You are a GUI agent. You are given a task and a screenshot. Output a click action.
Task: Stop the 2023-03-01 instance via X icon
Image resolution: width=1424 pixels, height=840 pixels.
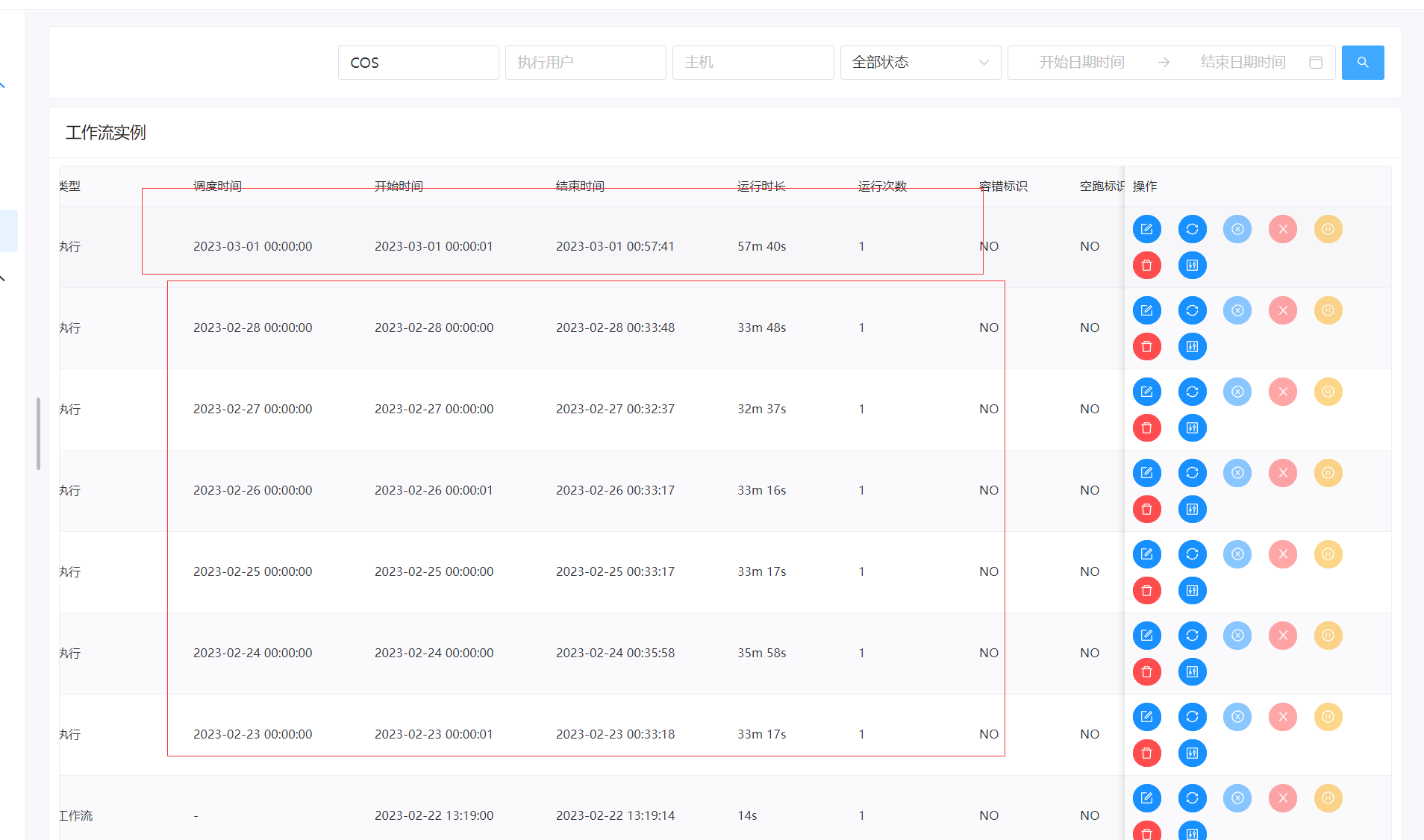[x=1283, y=229]
